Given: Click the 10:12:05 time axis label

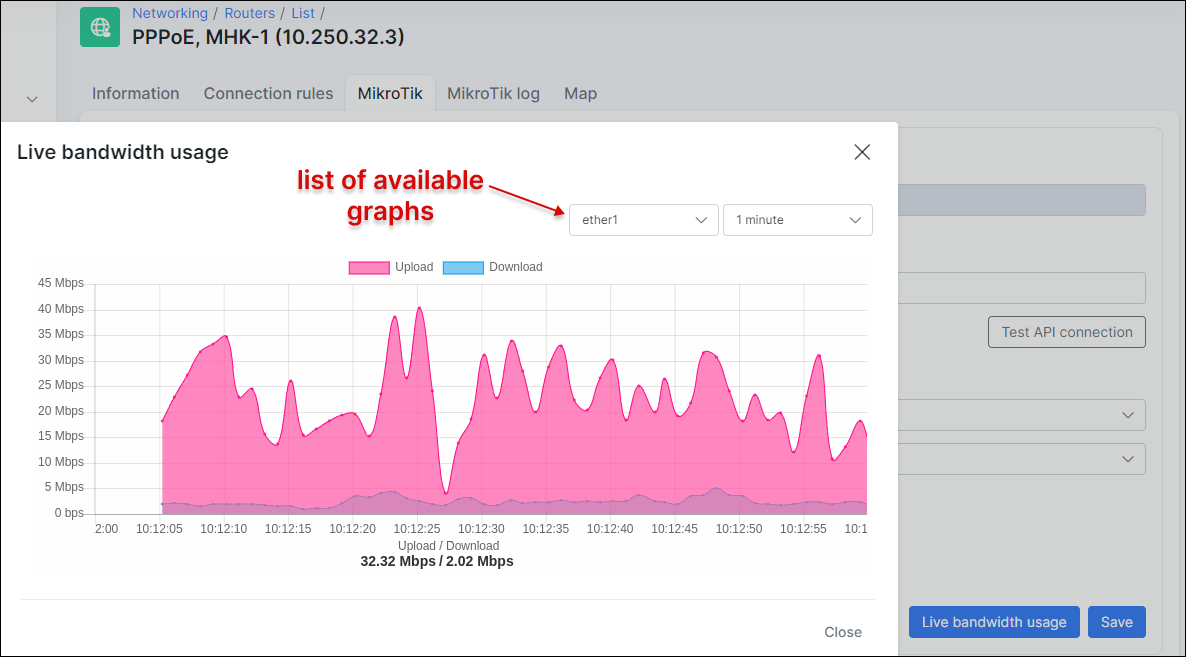Looking at the screenshot, I should click(159, 529).
